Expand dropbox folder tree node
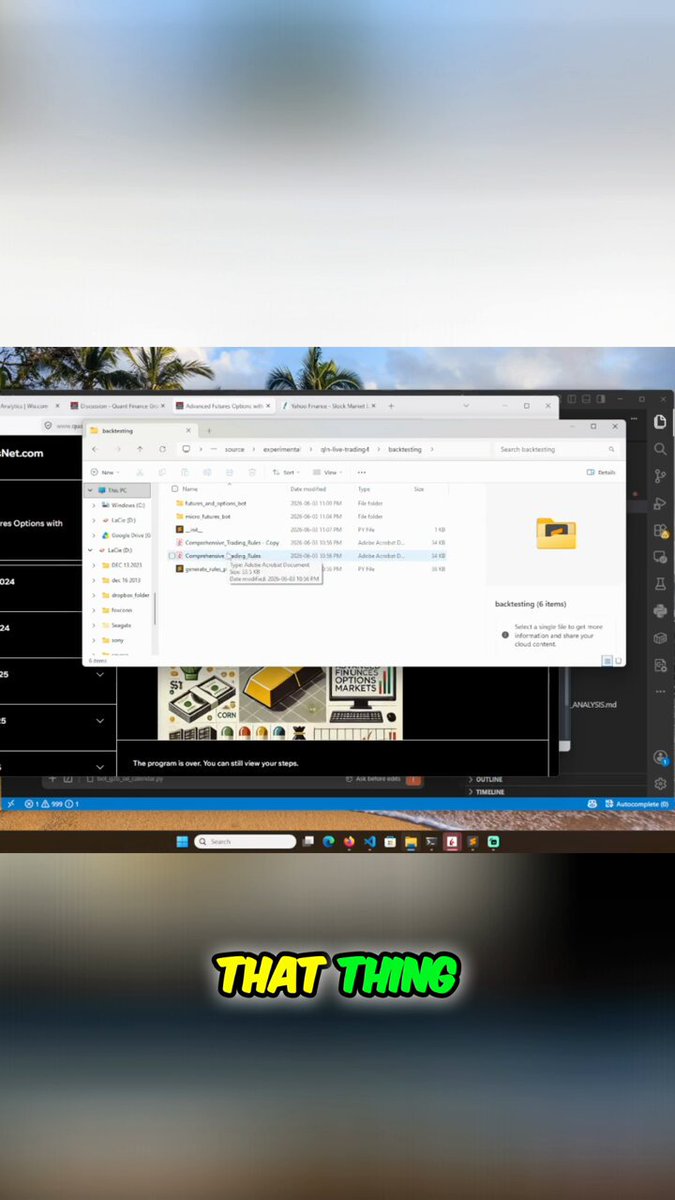 pyautogui.click(x=94, y=595)
